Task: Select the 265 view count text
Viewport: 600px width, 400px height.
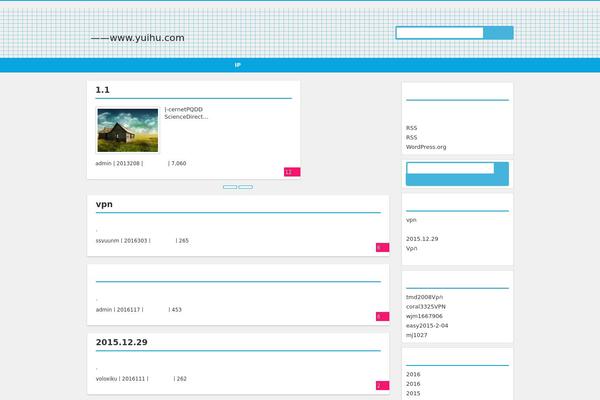Action: (184, 240)
